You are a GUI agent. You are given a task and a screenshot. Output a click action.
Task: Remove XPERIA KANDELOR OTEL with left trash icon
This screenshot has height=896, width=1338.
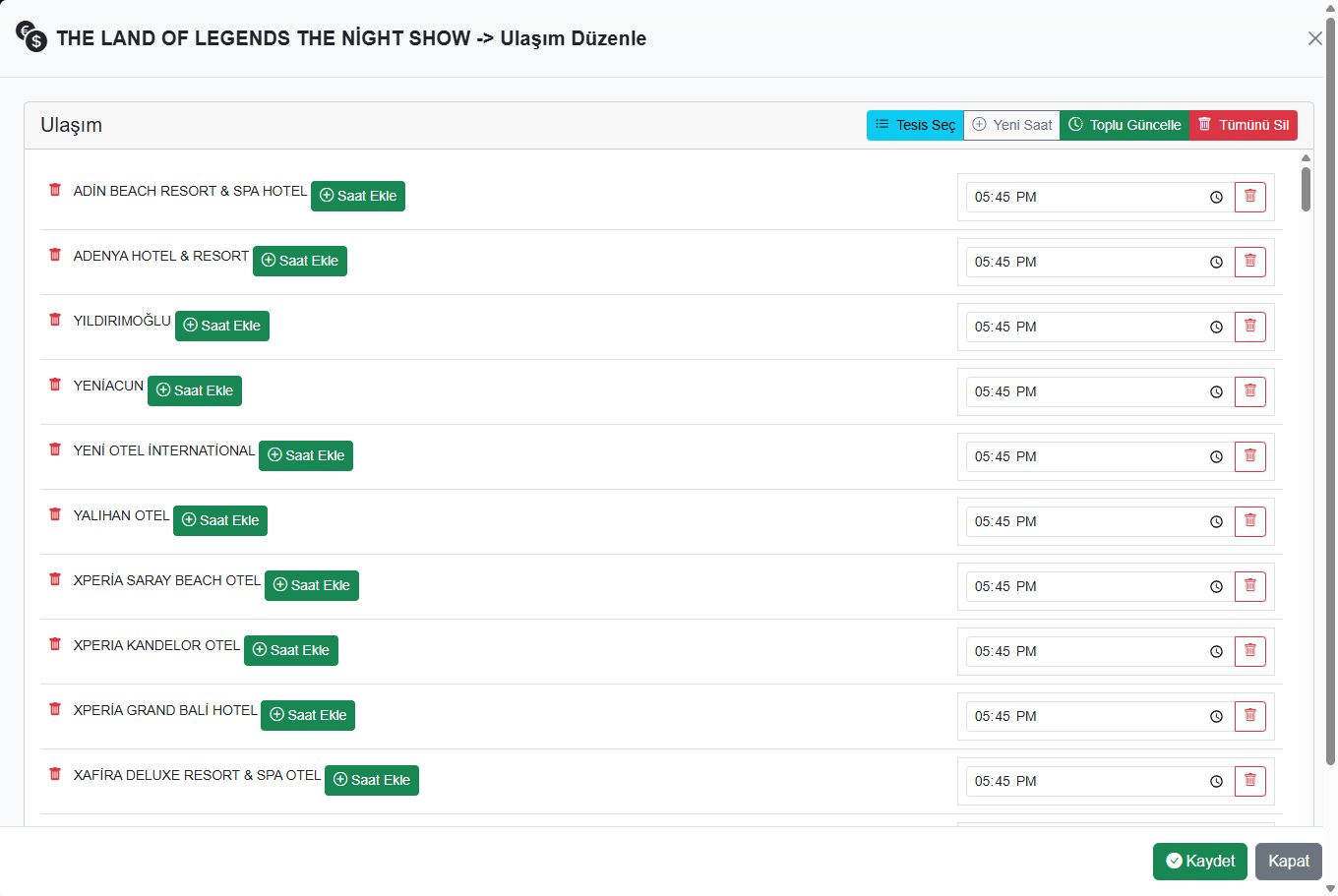click(55, 644)
